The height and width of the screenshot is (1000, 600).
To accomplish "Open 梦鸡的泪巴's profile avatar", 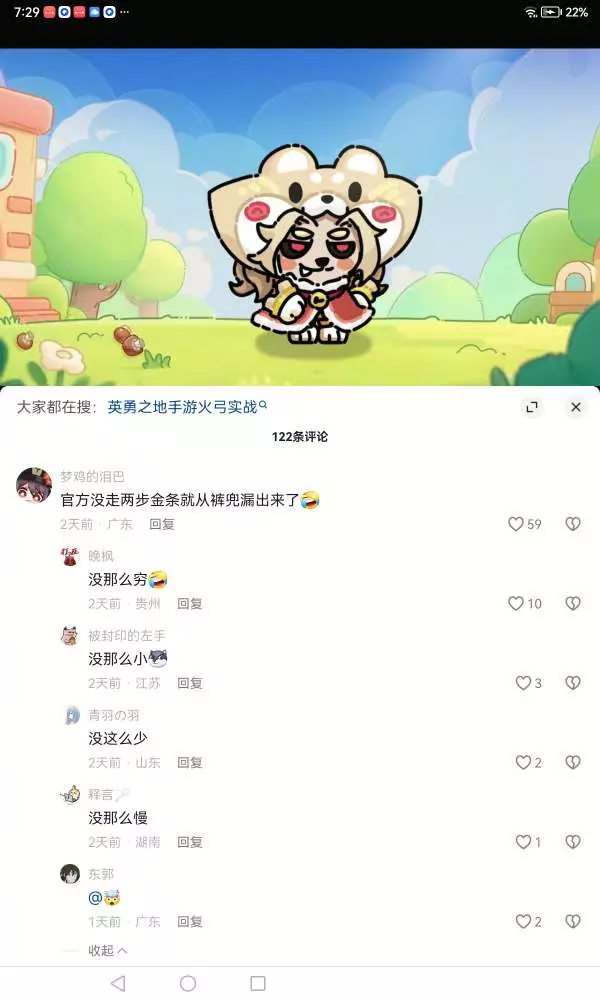I will point(34,485).
